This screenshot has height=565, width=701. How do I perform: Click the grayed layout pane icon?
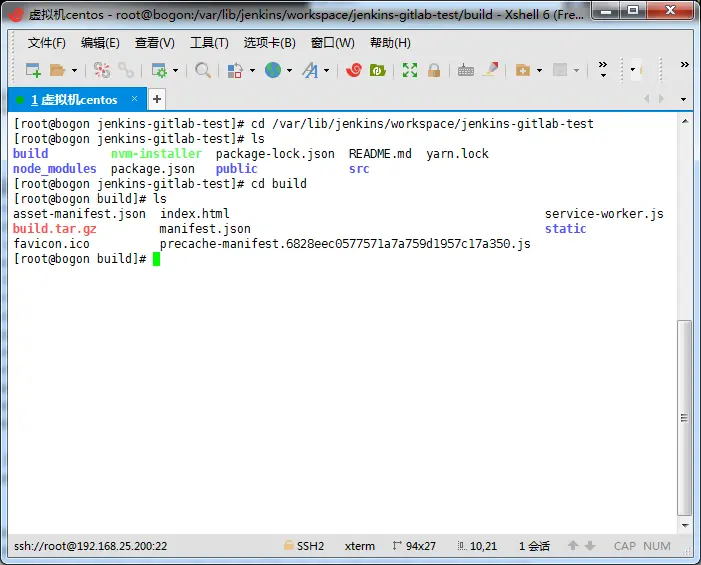point(560,70)
